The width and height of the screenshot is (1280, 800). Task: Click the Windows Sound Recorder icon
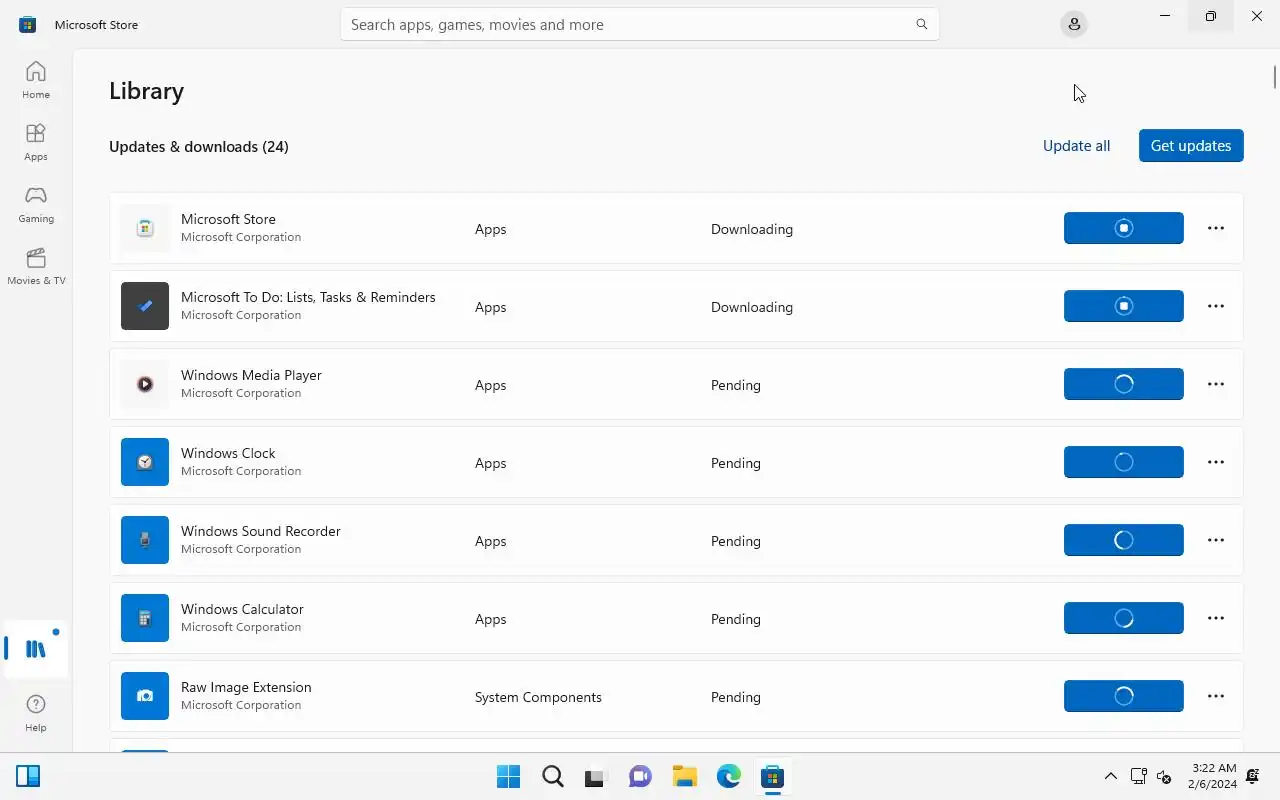click(145, 540)
